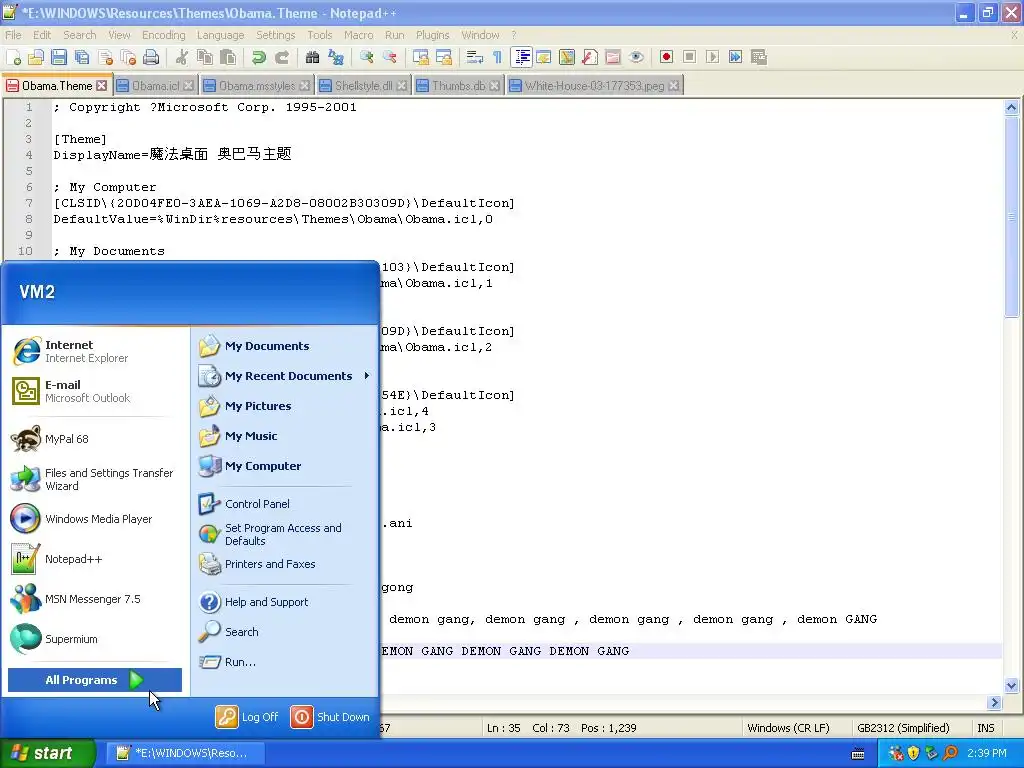This screenshot has width=1024, height=768.
Task: Switch to the Obama.mssstyles tab
Action: pos(256,86)
